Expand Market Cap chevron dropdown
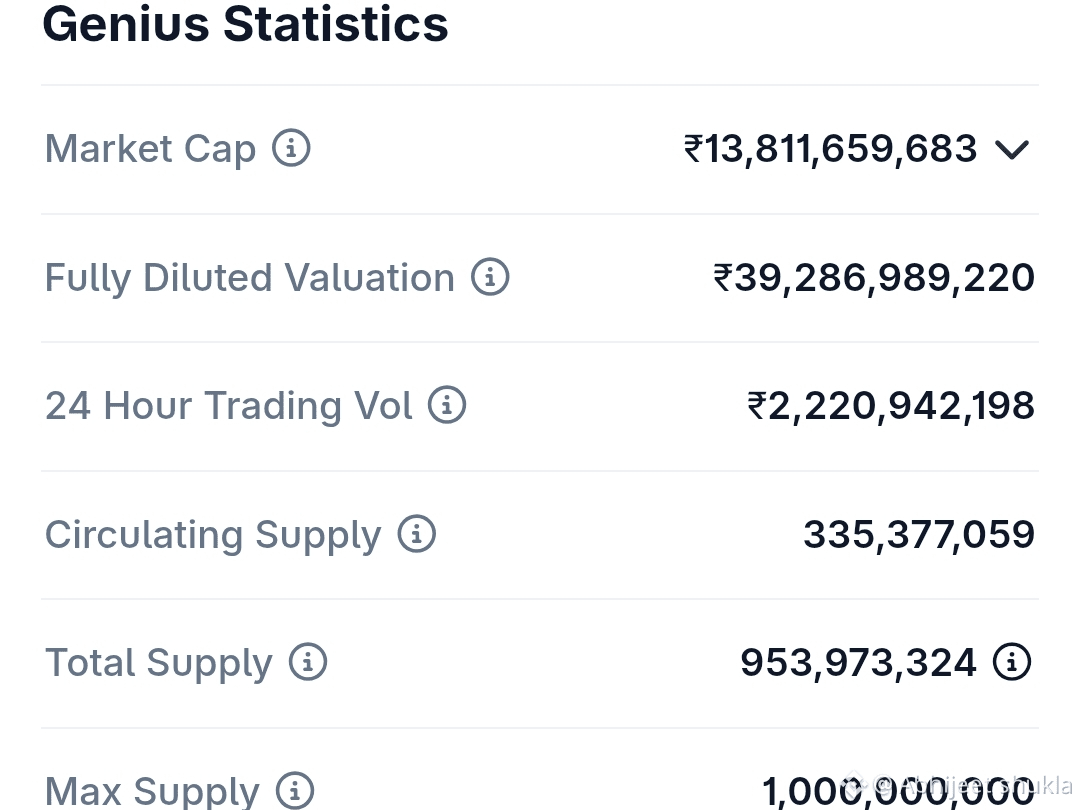 tap(1012, 149)
